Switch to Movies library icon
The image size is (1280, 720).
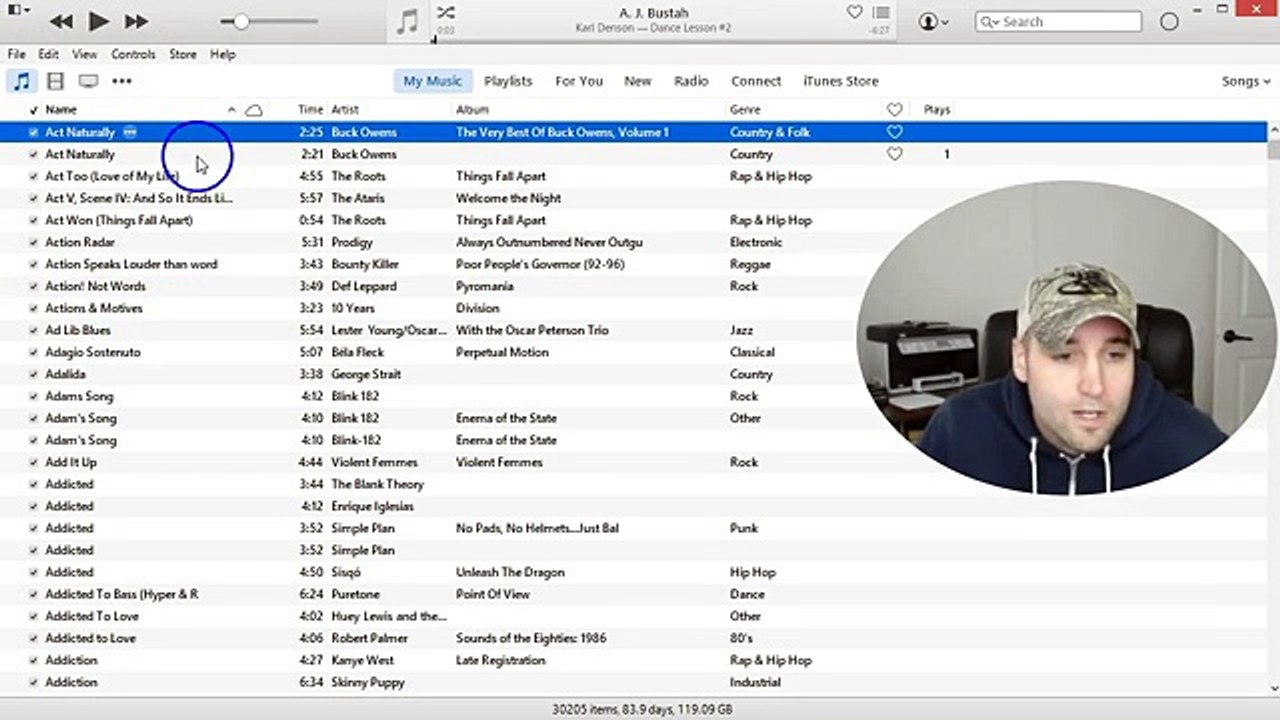[x=56, y=81]
